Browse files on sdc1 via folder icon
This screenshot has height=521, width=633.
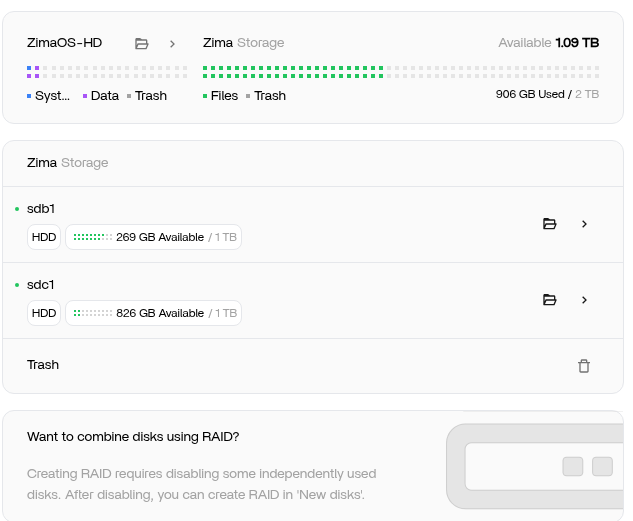[549, 300]
